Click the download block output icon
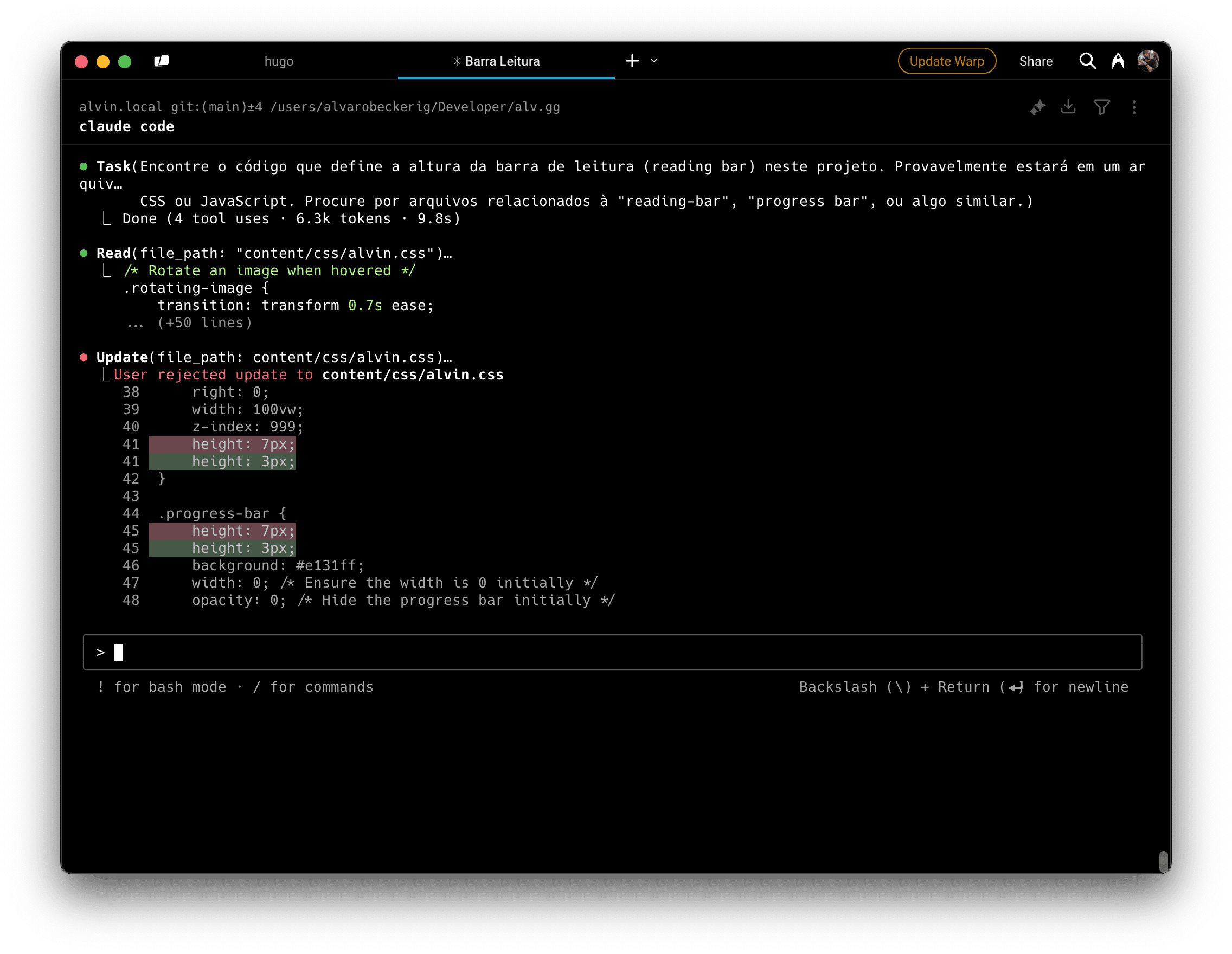Screen dimensions: 1232x954 [1068, 107]
